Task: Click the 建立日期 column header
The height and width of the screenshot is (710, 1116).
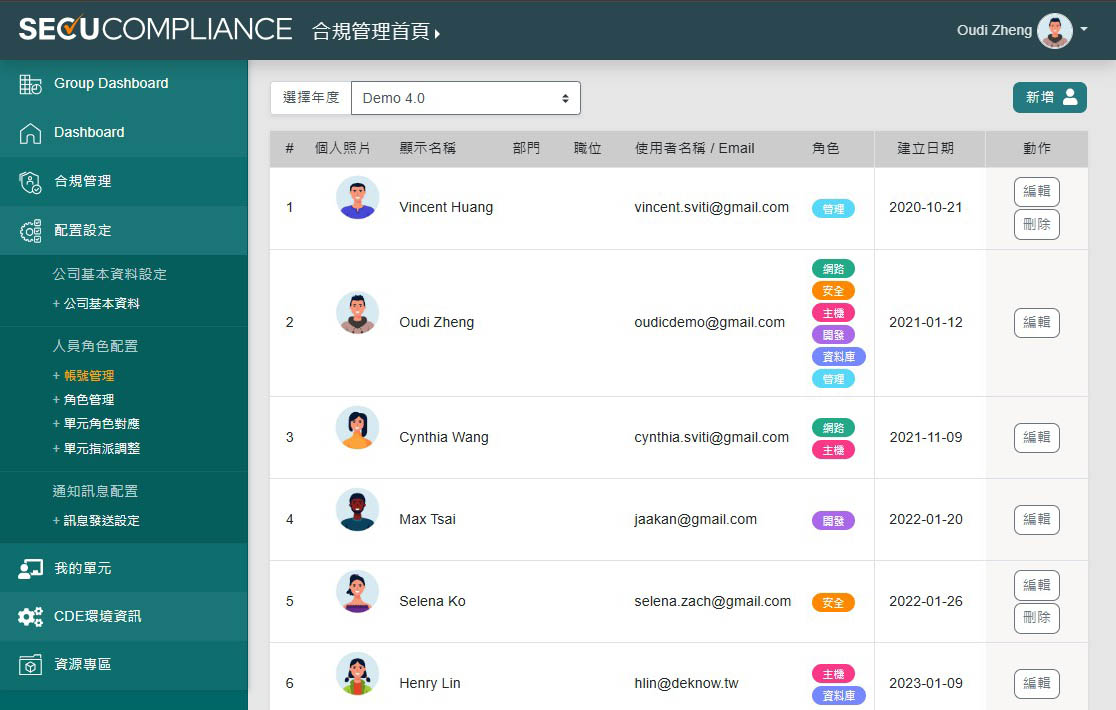Action: (925, 148)
